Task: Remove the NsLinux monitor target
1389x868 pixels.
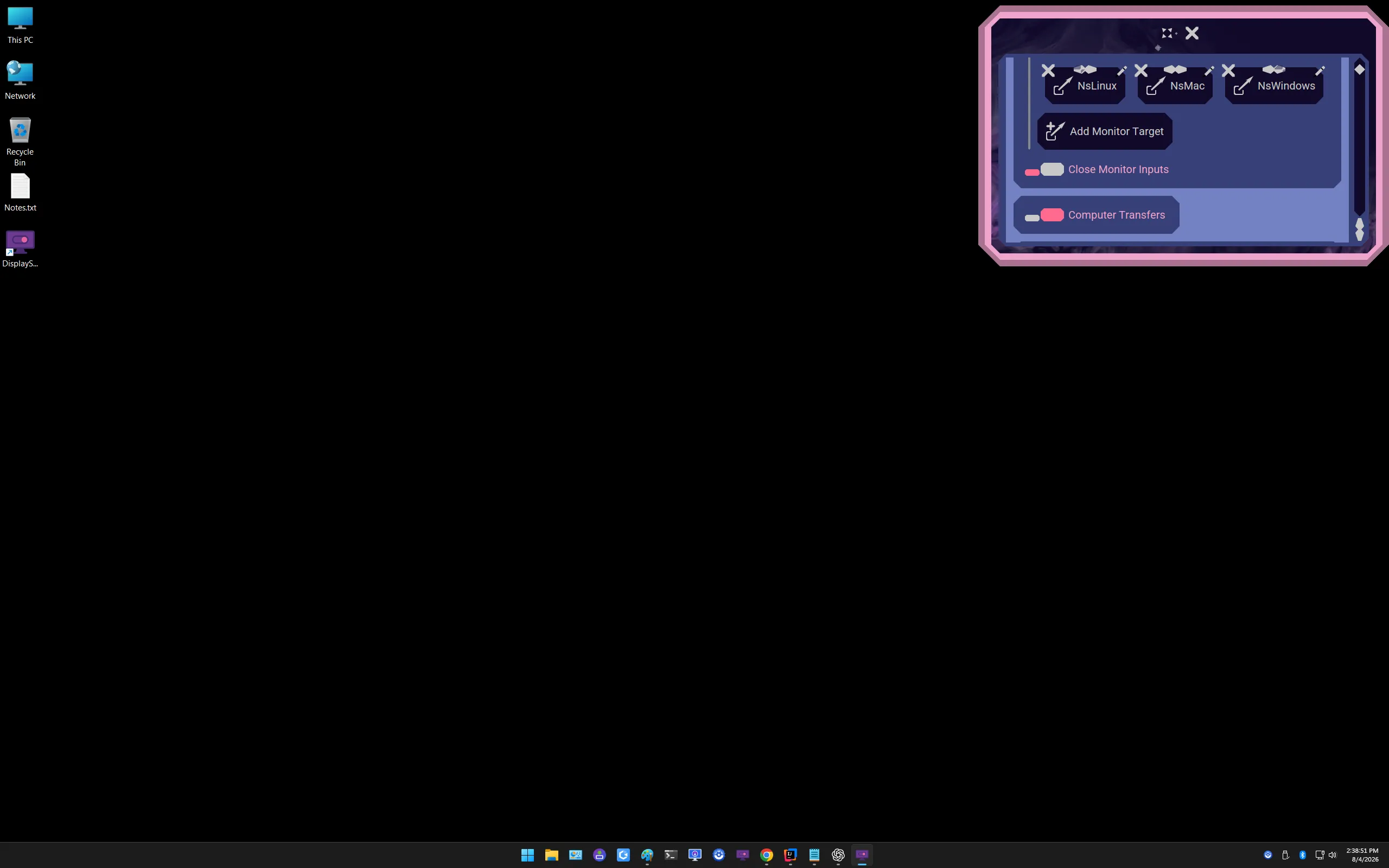Action: 1048,71
